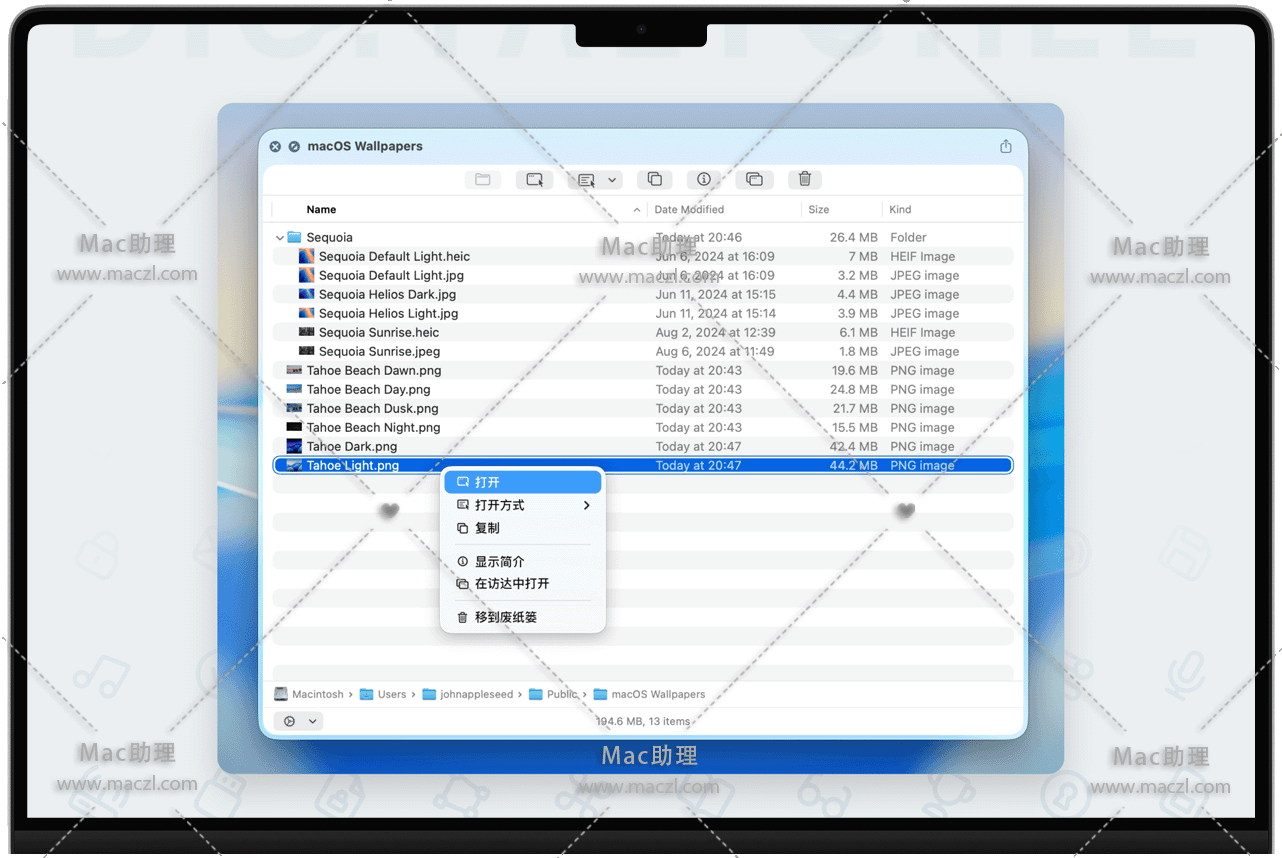
Task: Click the thumbnail icon of Tahoe Beach Day.png
Action: pos(294,389)
